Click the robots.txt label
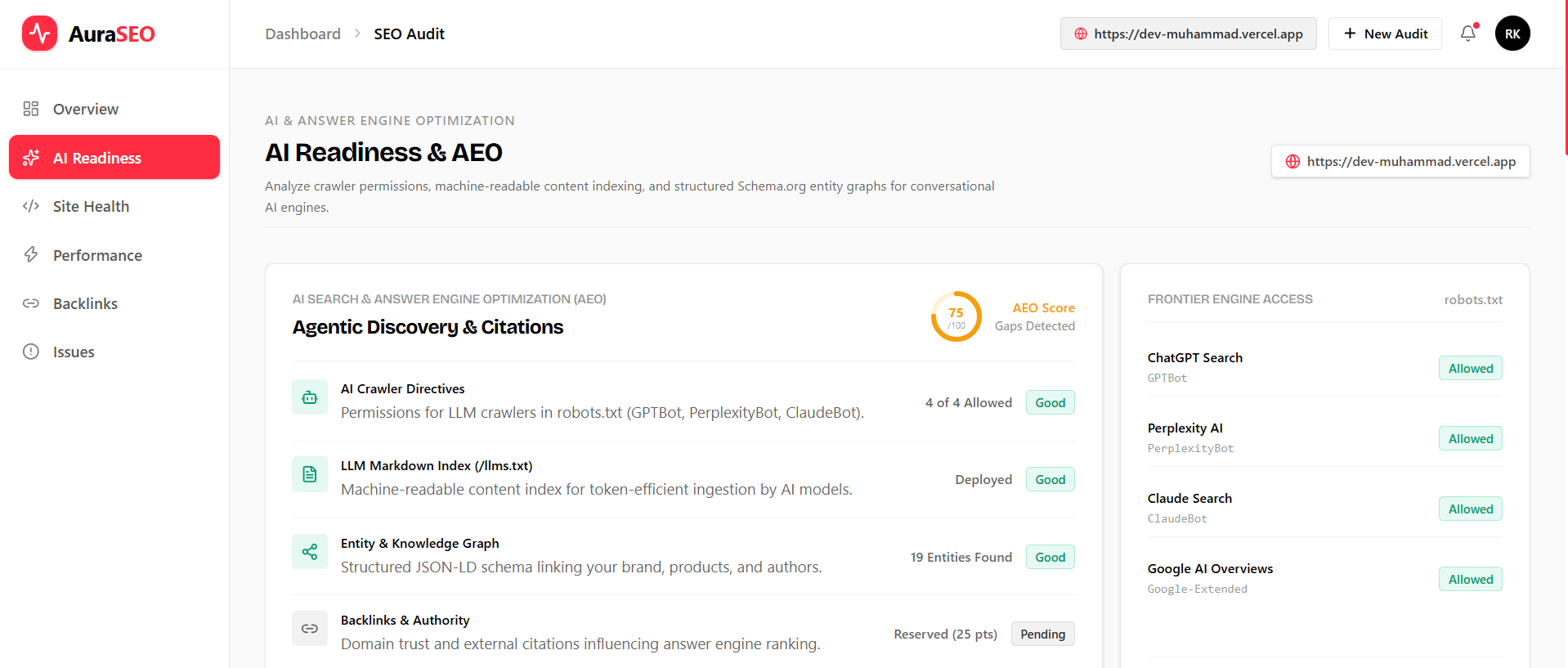 coord(1473,299)
